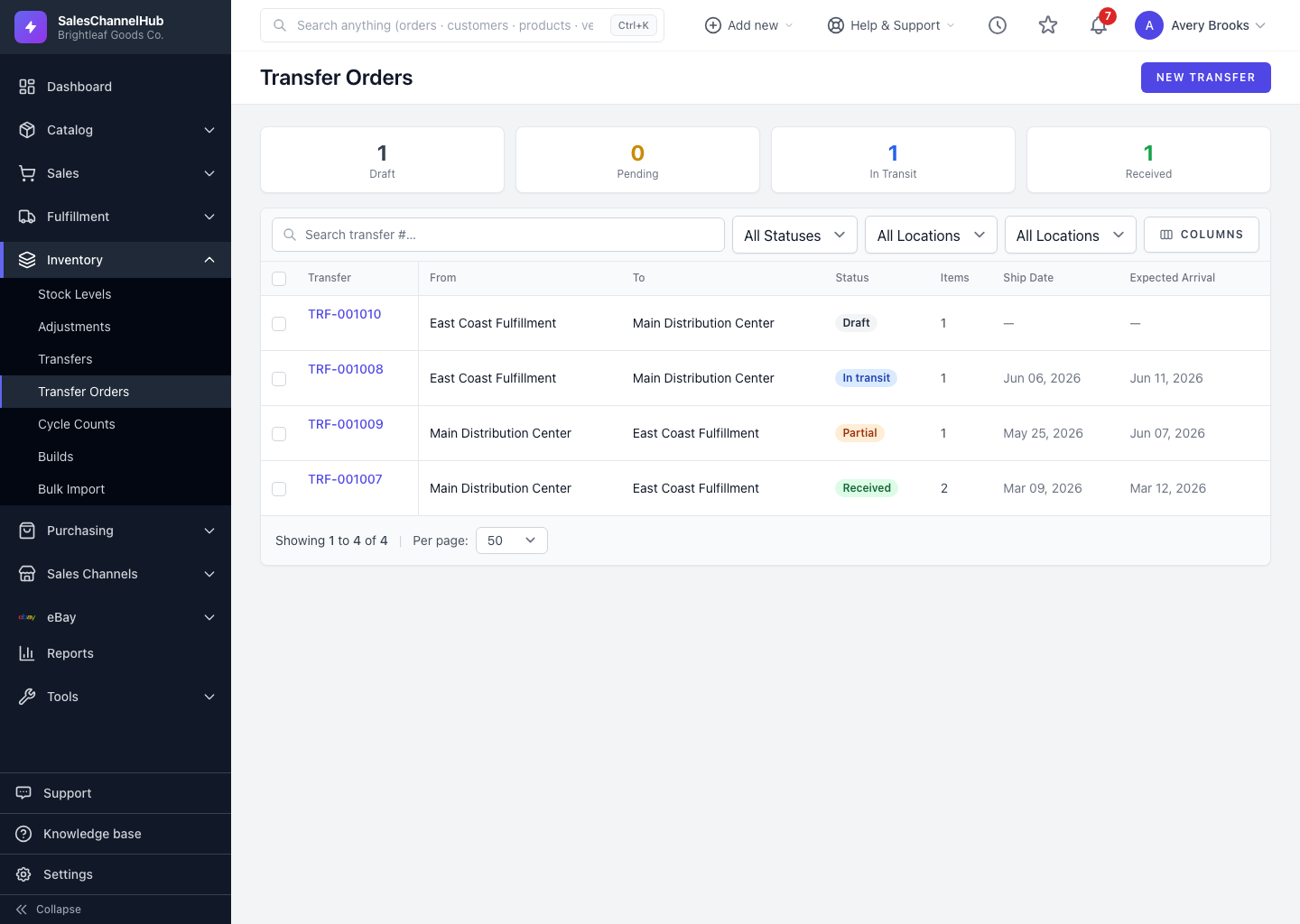Open Stock Levels submenu item
The width and height of the screenshot is (1300, 924).
[x=116, y=294]
